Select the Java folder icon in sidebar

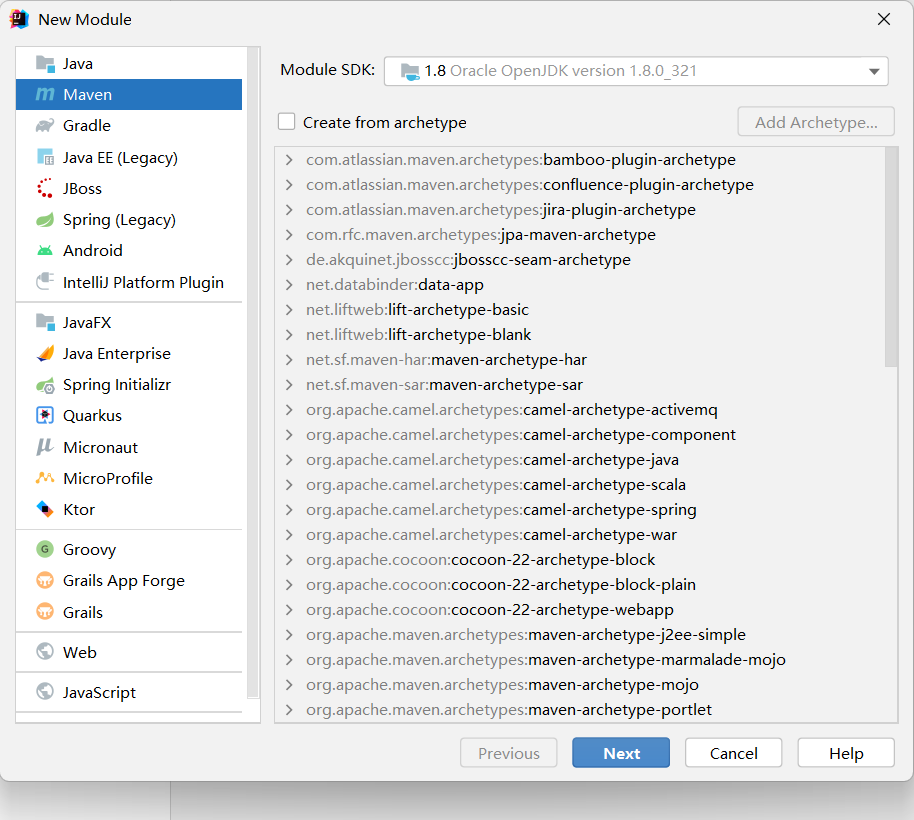[x=45, y=64]
